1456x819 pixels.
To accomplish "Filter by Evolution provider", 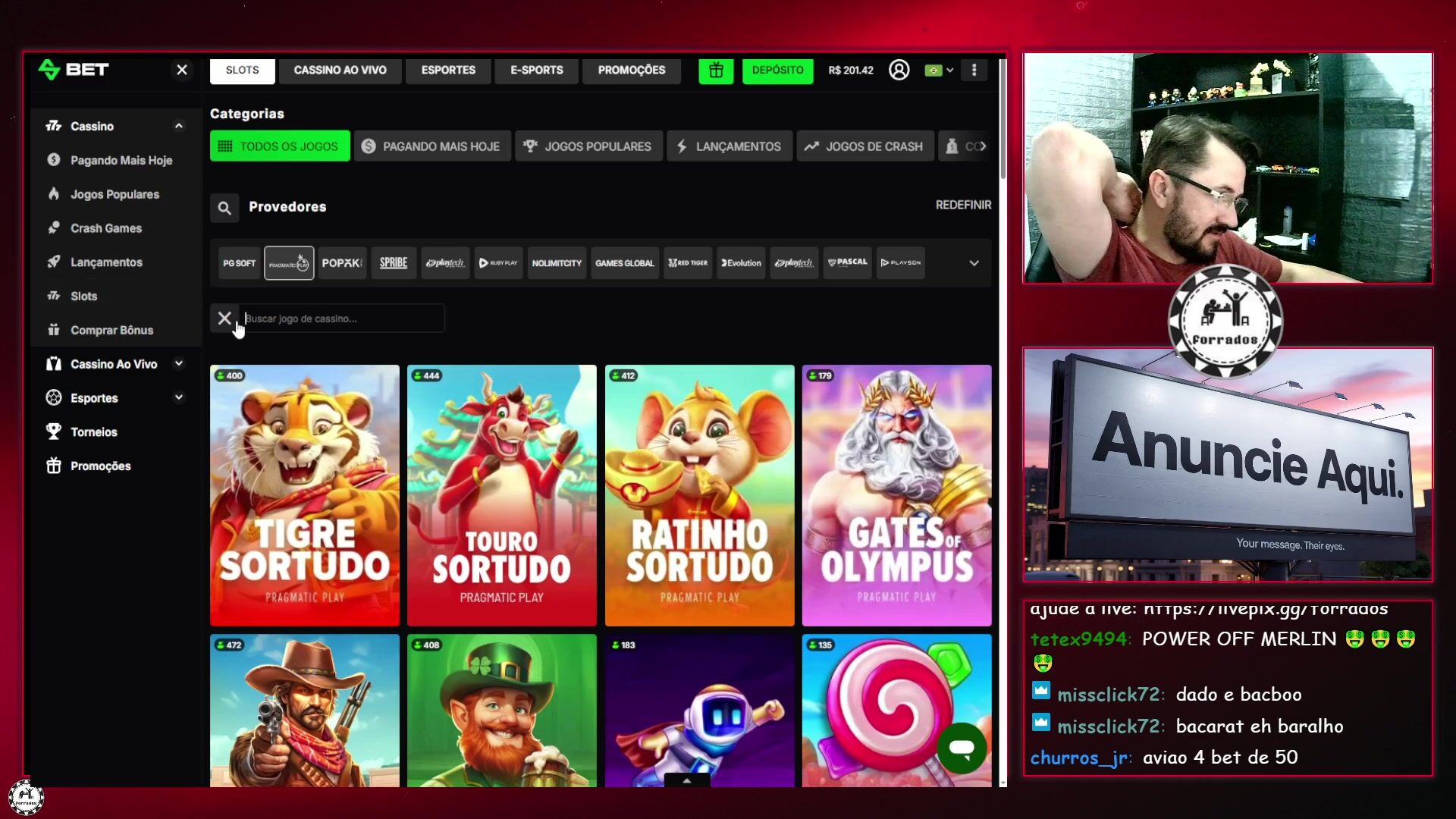I will pyautogui.click(x=741, y=263).
